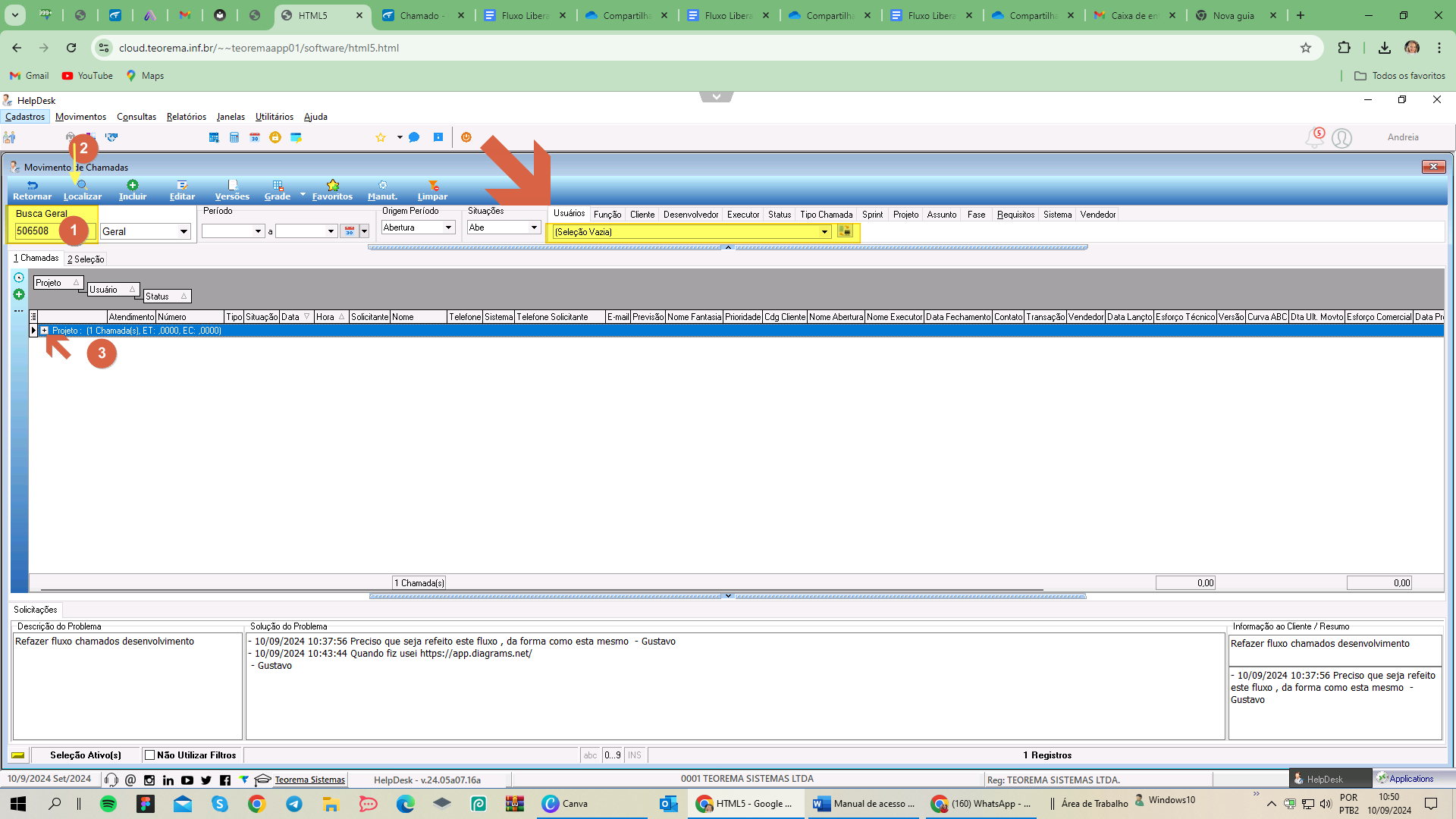Click the Descrição do Problema text area
The width and height of the screenshot is (1456, 819).
click(x=127, y=686)
